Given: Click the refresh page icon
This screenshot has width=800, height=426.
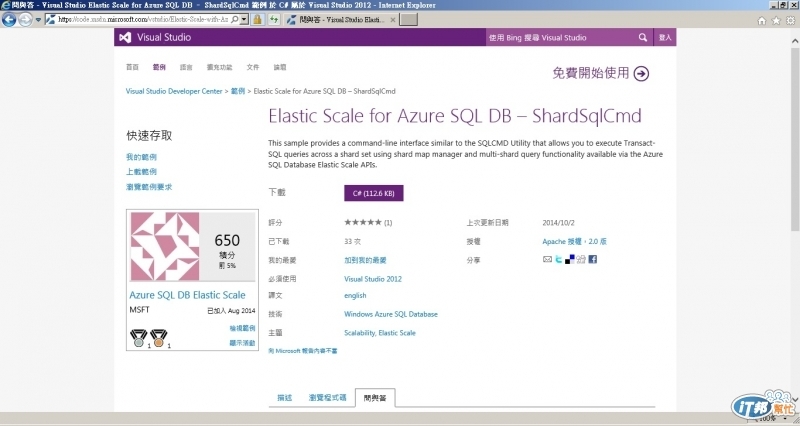Looking at the screenshot, I should click(x=274, y=19).
